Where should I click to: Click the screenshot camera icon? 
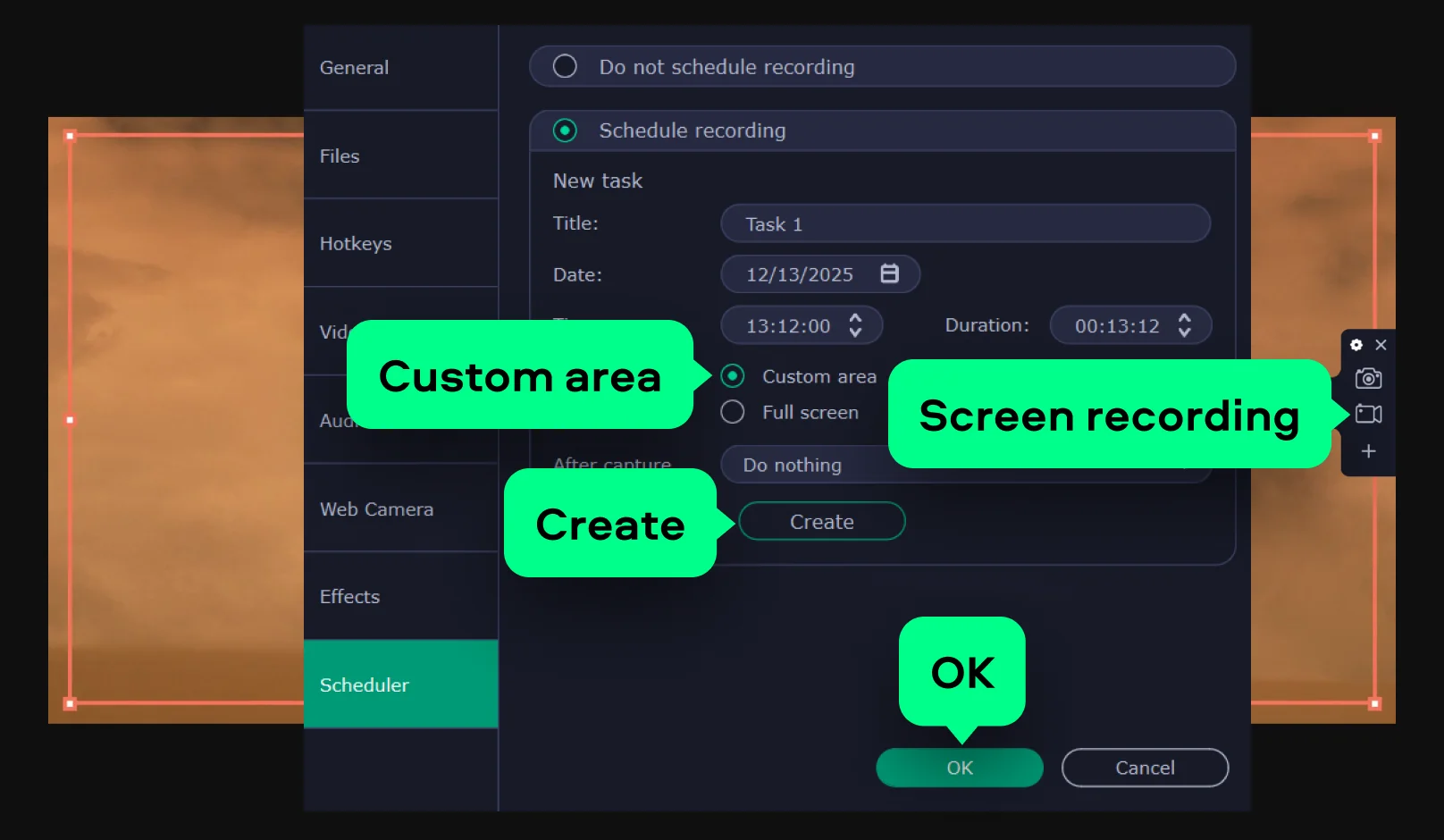[1368, 379]
